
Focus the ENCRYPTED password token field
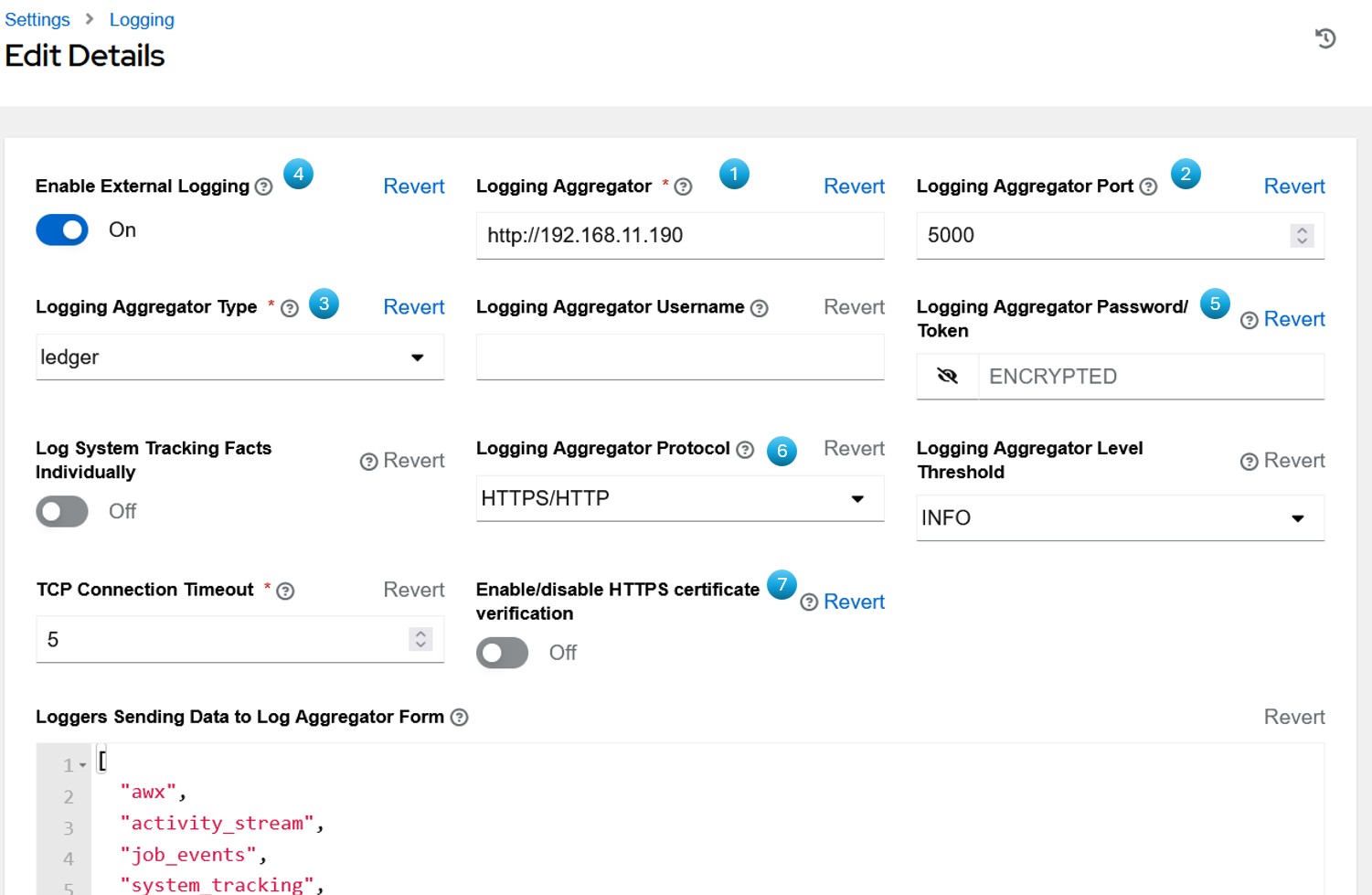click(1152, 376)
